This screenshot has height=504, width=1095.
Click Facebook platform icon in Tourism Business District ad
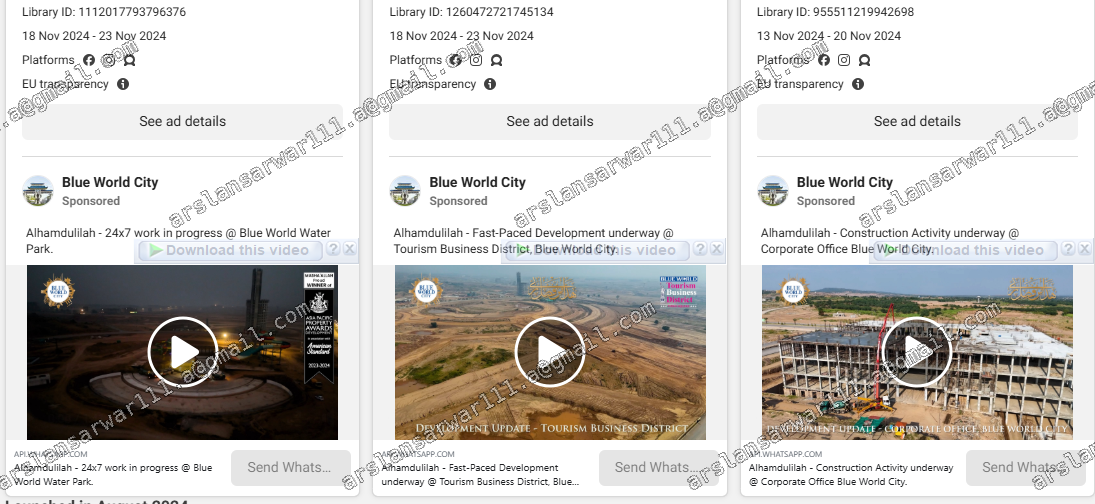[x=455, y=60]
